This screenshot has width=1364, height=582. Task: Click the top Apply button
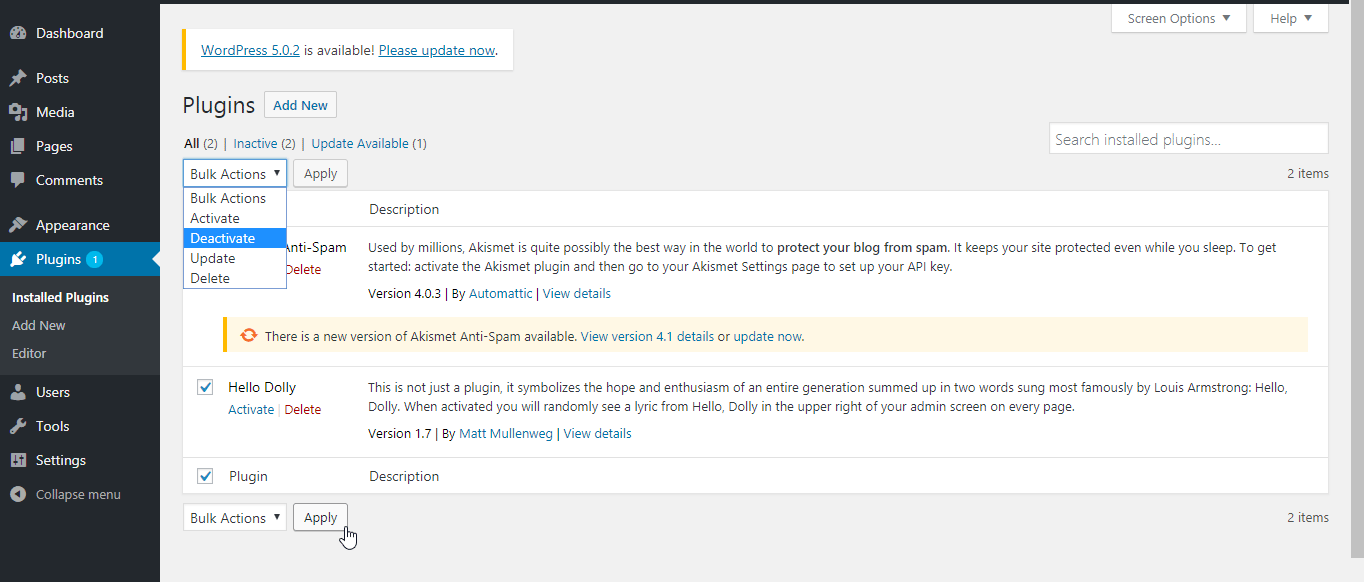pyautogui.click(x=320, y=173)
